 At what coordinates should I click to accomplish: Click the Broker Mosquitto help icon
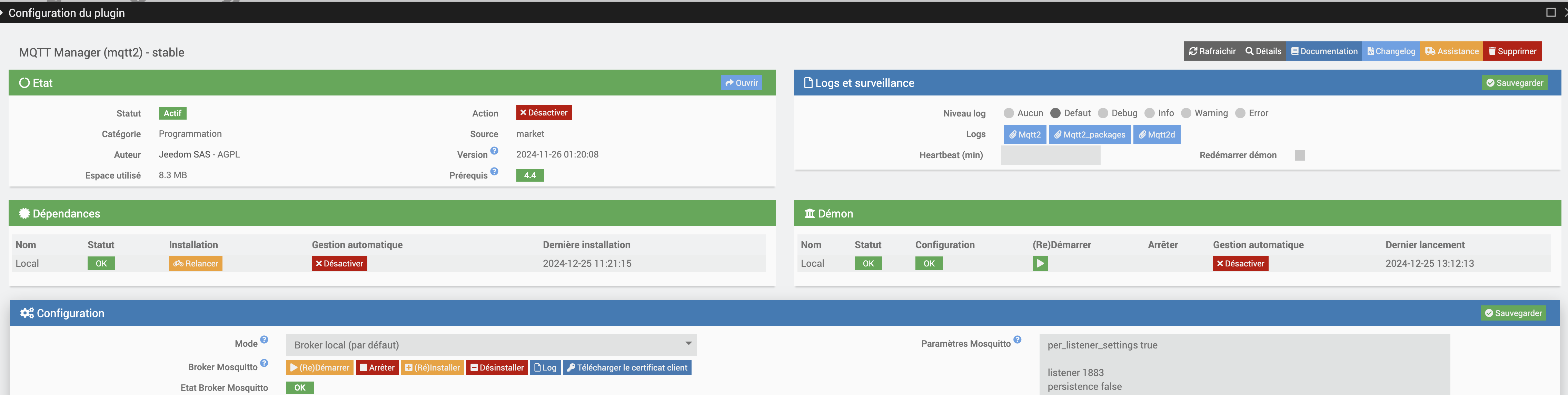(x=264, y=363)
